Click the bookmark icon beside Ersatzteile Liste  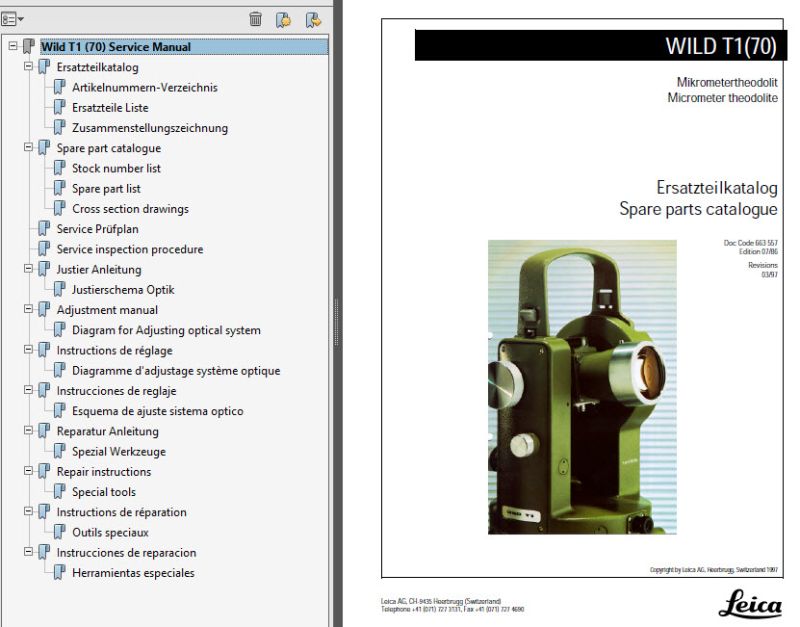click(x=60, y=107)
